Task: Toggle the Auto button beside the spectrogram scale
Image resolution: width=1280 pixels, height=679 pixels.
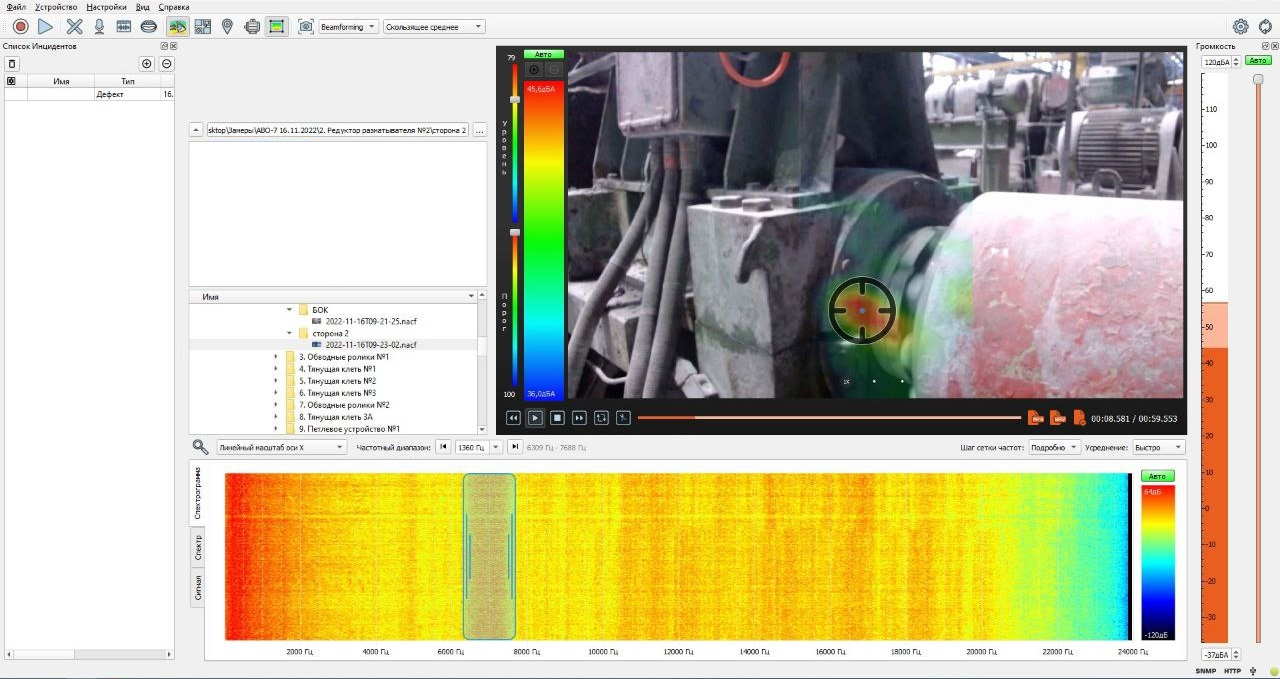Action: click(x=1157, y=476)
